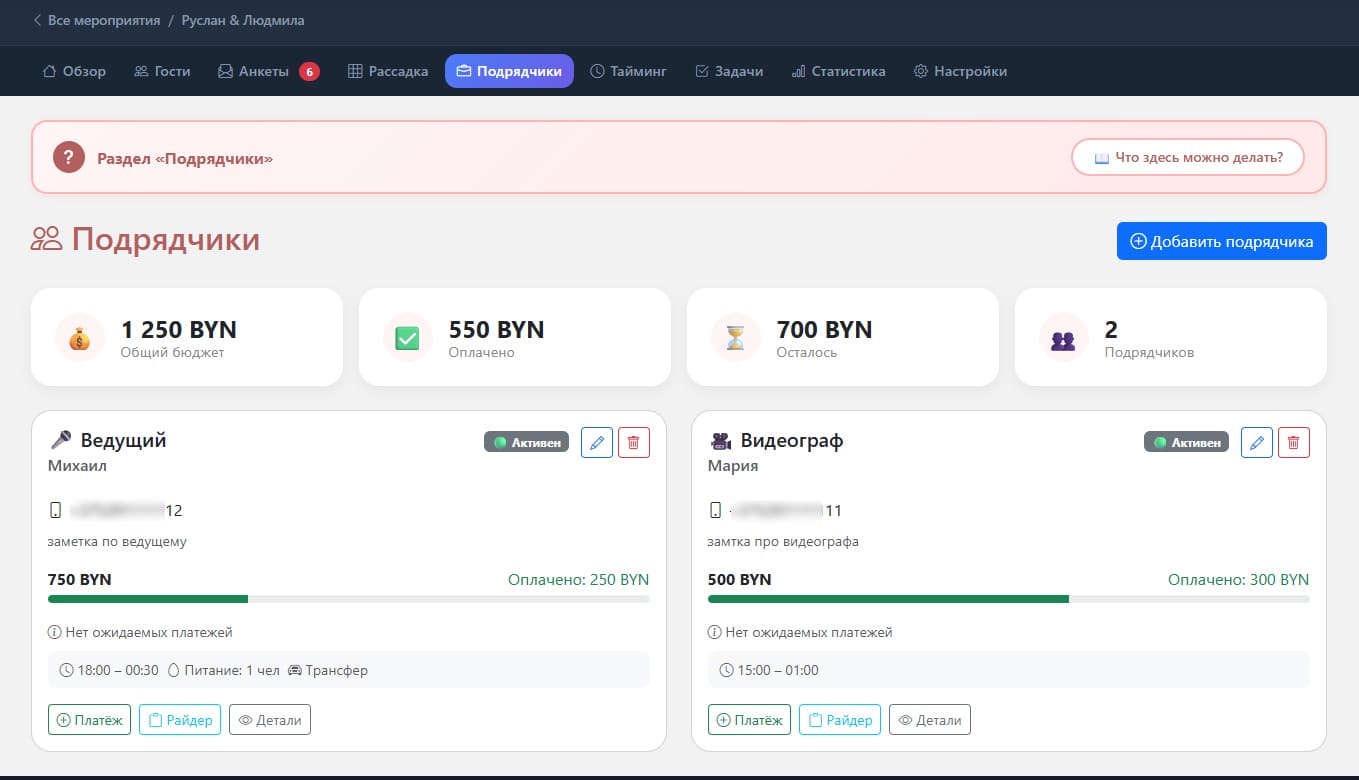Edit the Видеограф contractor with the pencil icon

(1257, 442)
